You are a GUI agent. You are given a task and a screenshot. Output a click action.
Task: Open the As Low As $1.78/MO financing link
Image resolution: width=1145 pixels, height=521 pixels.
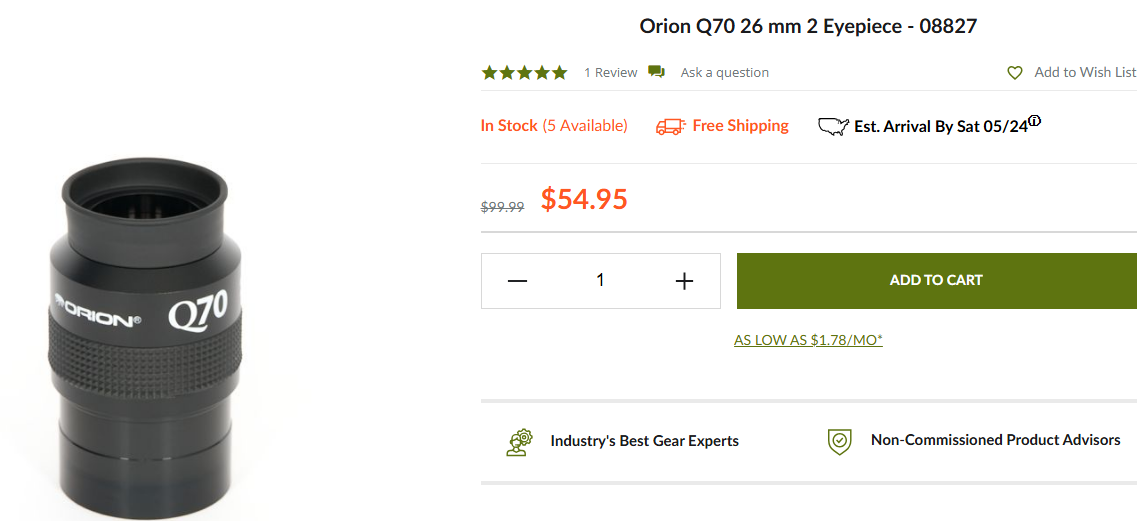click(x=808, y=341)
